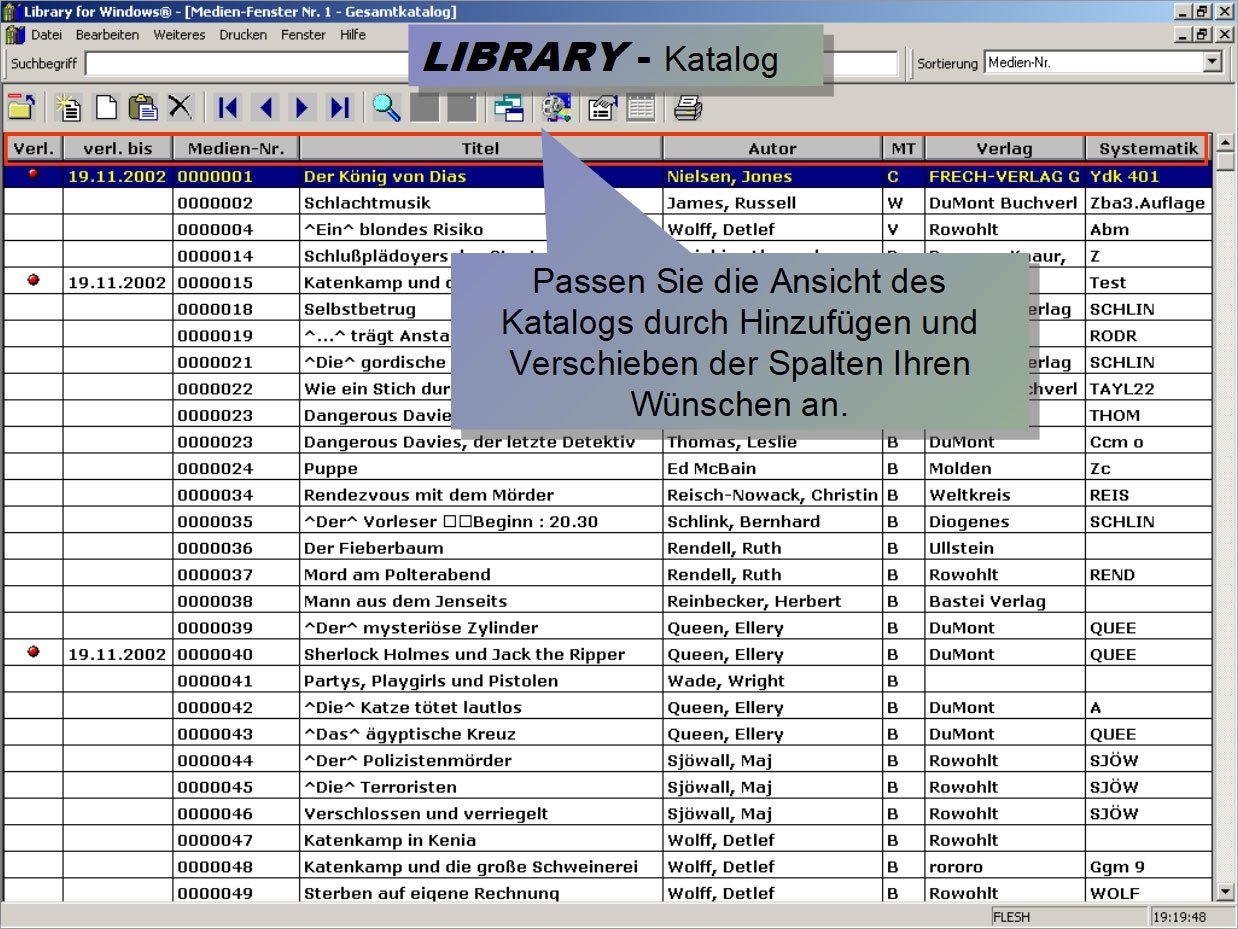Open the Fenster menu

coord(303,35)
